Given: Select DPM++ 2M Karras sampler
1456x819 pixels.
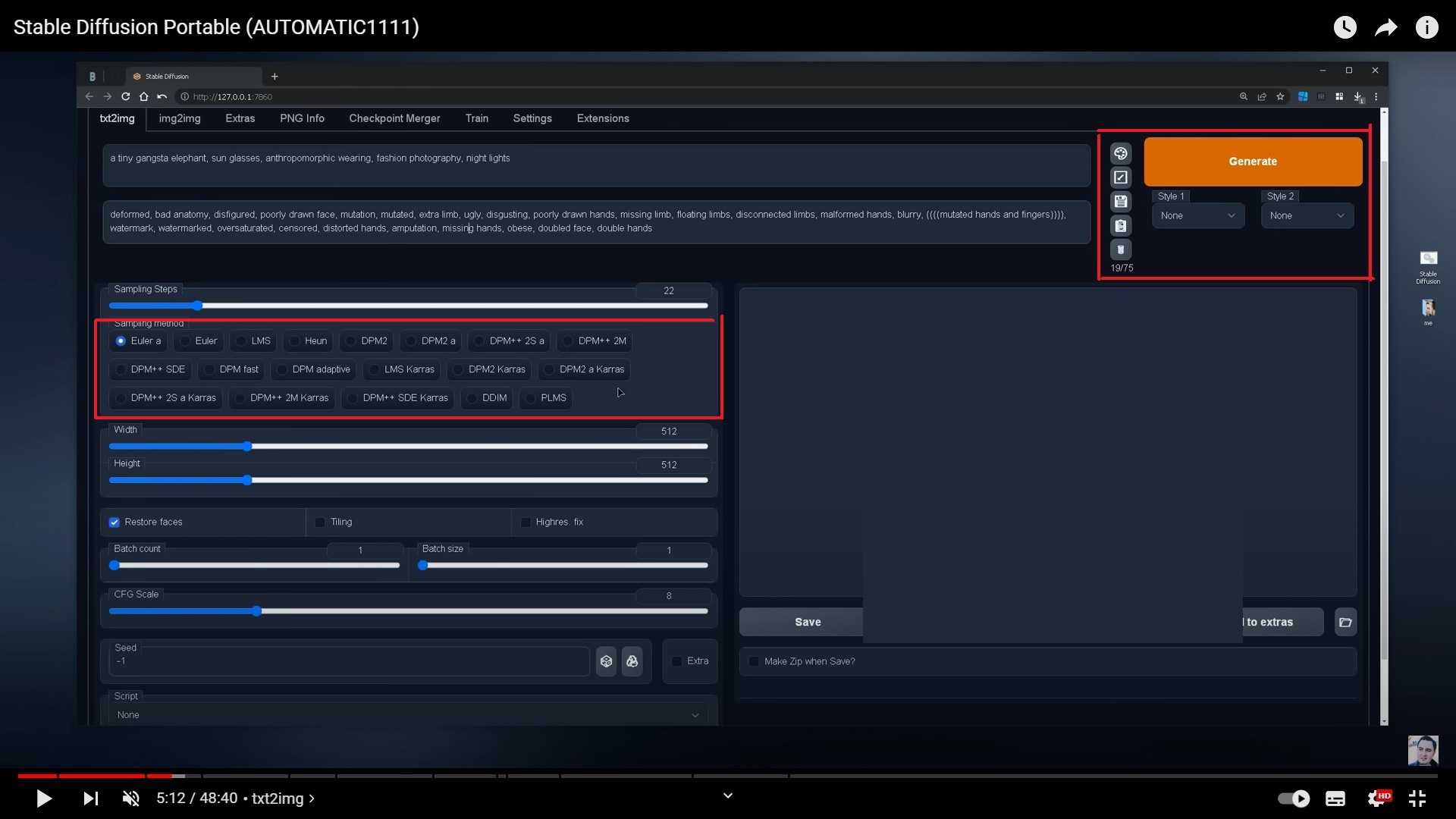Looking at the screenshot, I should (x=281, y=398).
